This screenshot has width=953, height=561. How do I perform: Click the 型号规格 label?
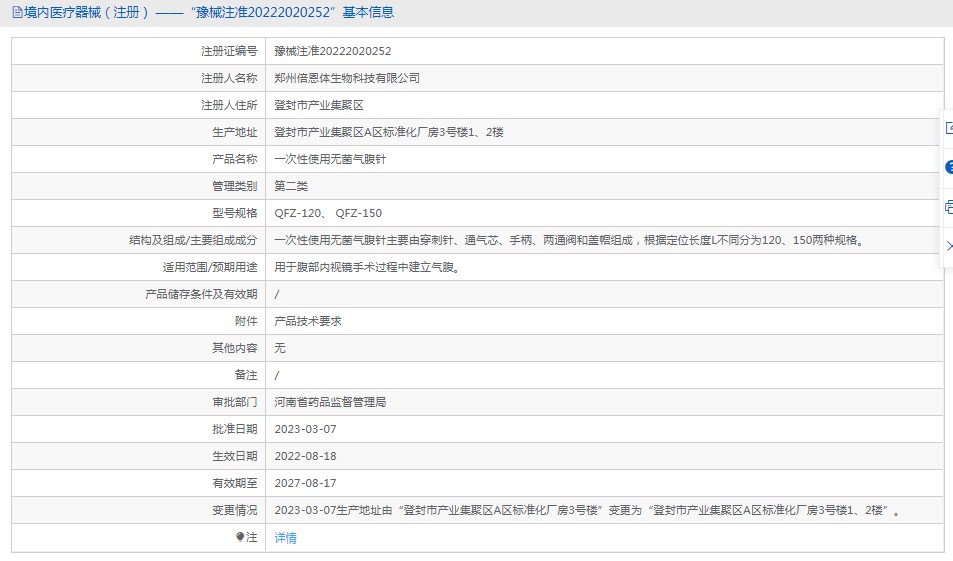(235, 213)
